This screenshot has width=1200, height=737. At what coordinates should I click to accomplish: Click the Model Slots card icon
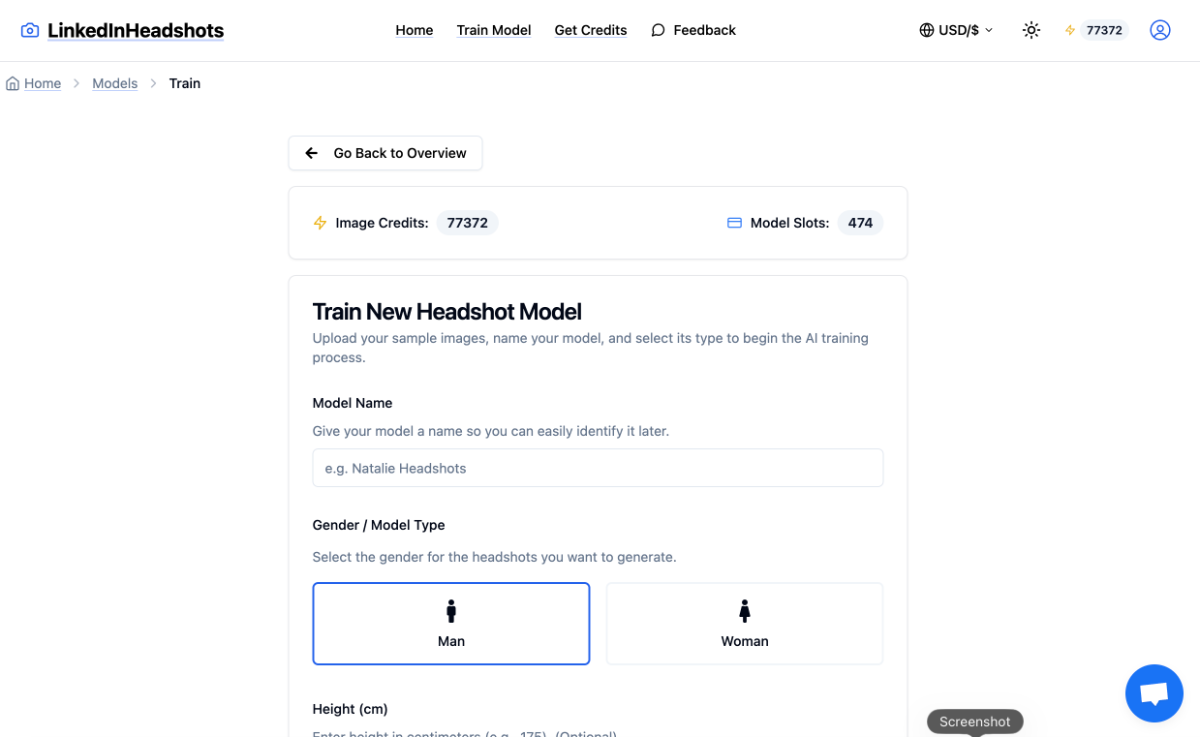click(x=734, y=223)
